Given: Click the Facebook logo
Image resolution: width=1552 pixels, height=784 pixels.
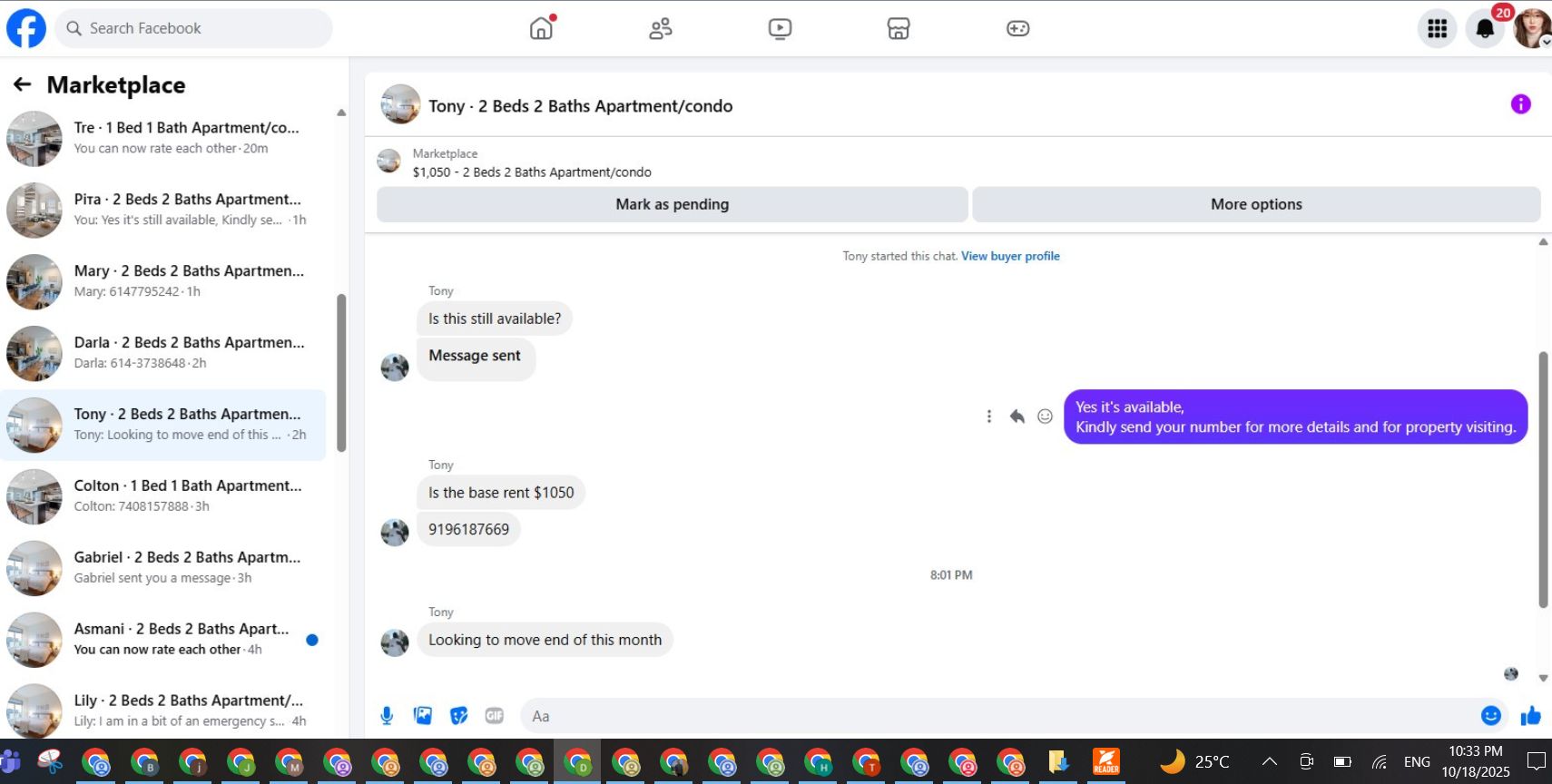Looking at the screenshot, I should 26,28.
